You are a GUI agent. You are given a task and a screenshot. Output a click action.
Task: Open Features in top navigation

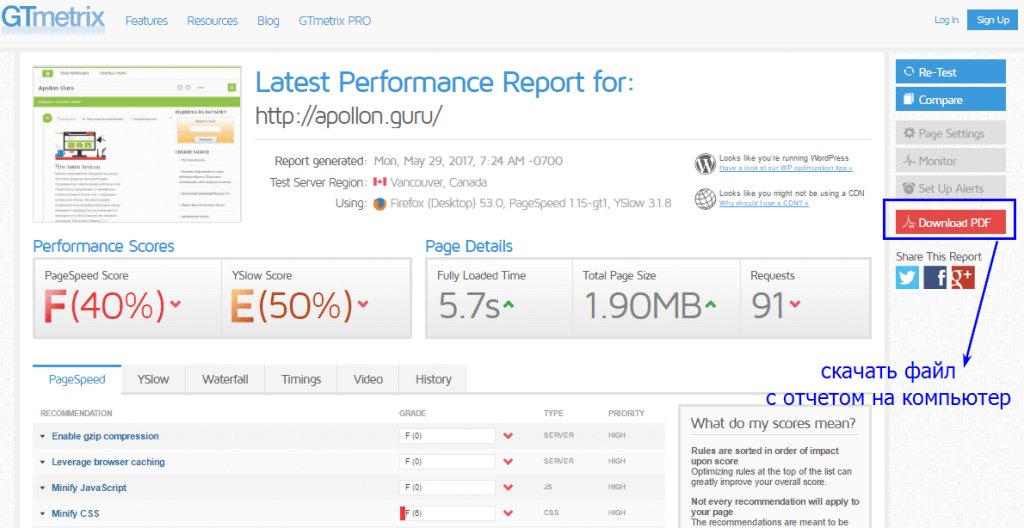146,21
